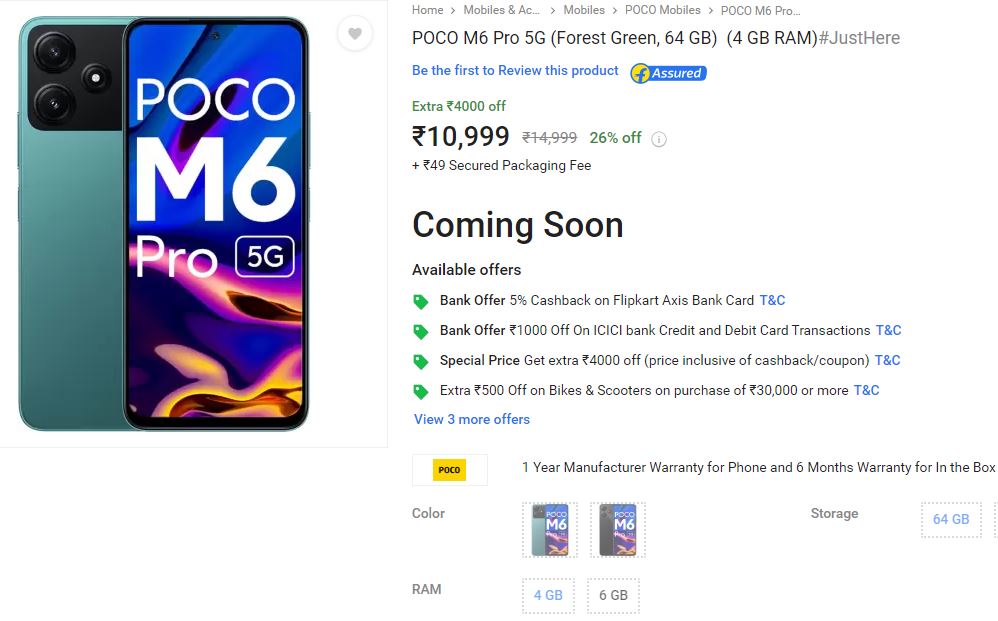The height and width of the screenshot is (621, 998).
Task: Click the main POCO M6 Pro product image
Action: tap(164, 223)
